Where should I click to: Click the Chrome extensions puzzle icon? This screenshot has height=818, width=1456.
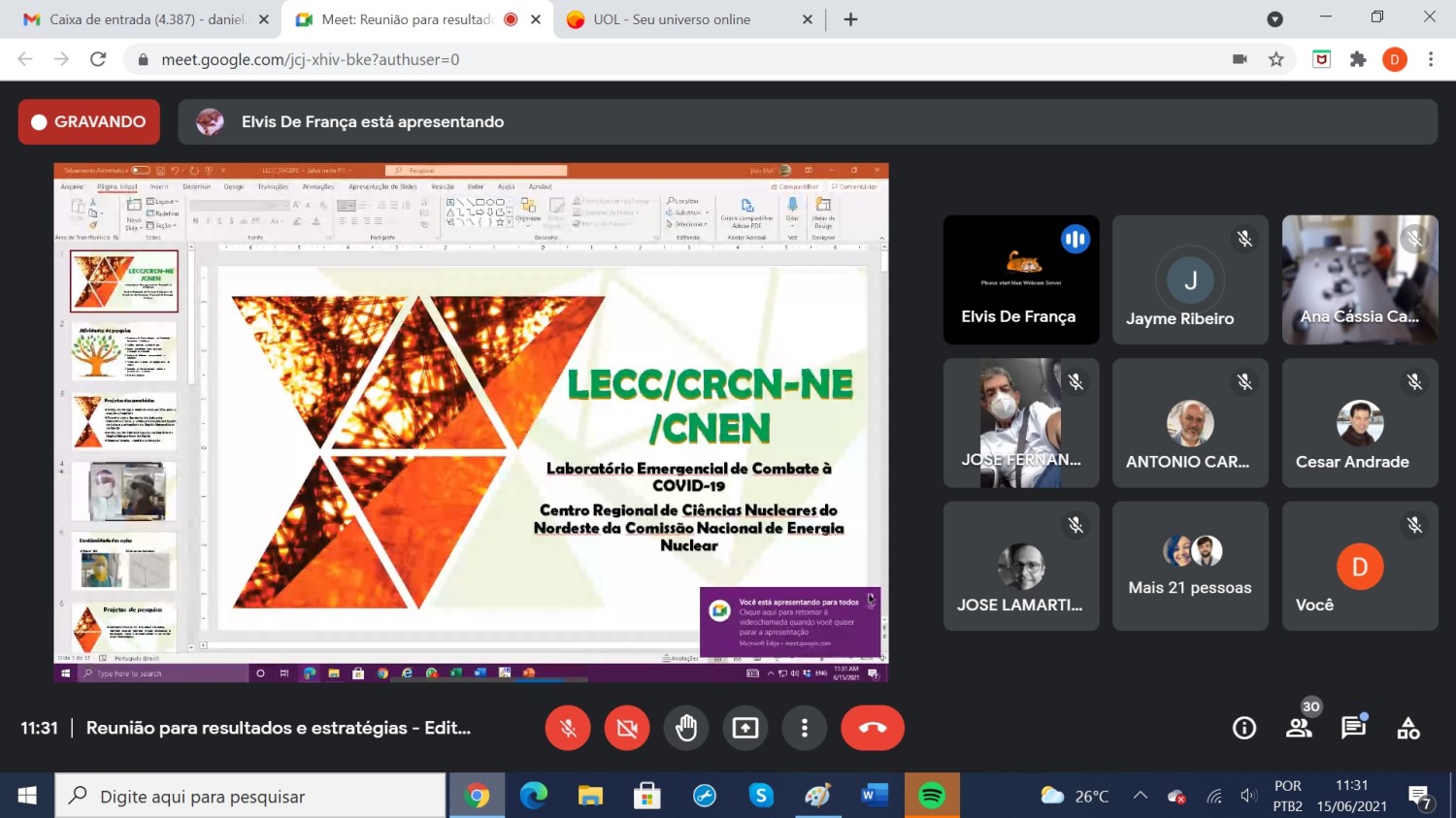(1358, 59)
